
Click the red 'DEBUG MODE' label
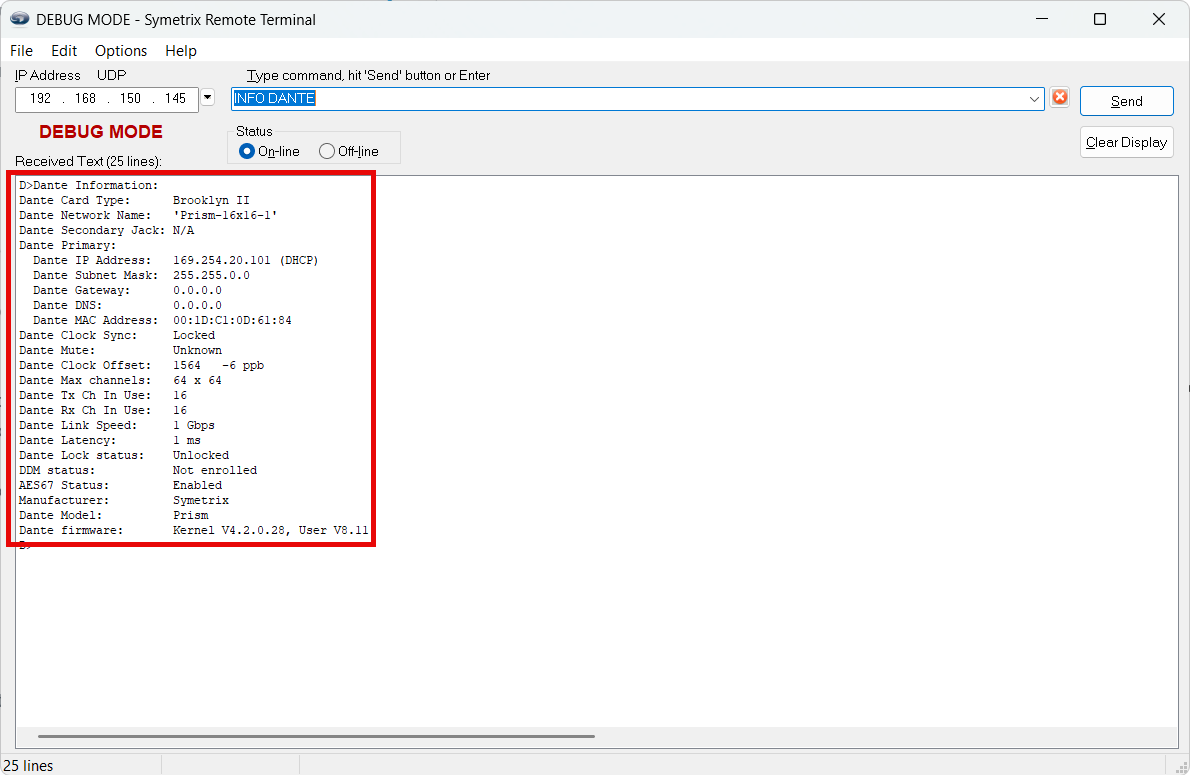(x=101, y=132)
